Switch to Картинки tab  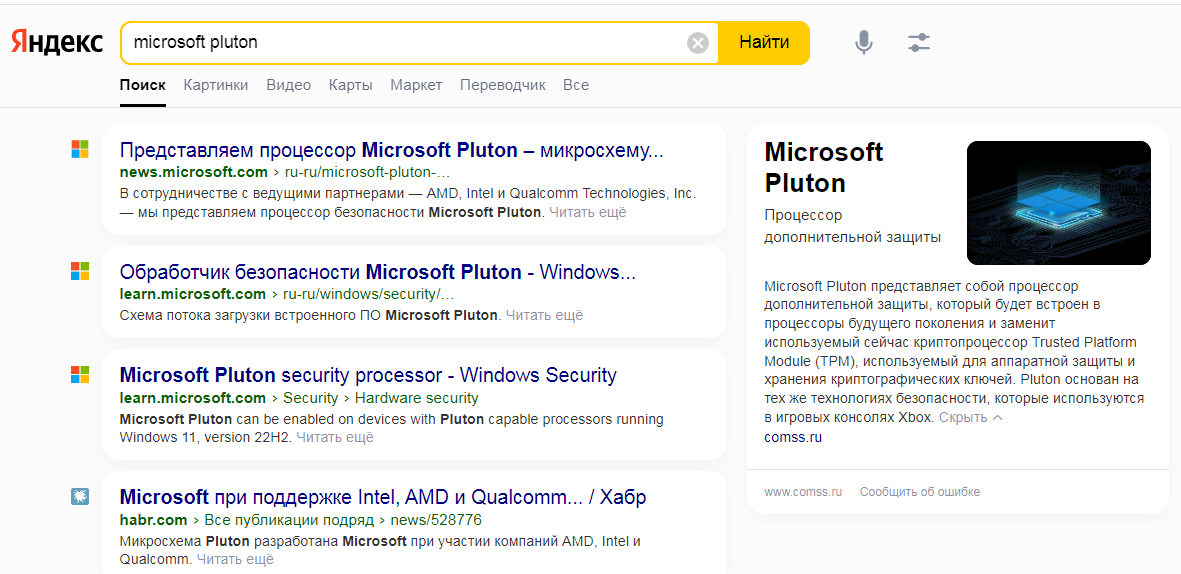(216, 85)
